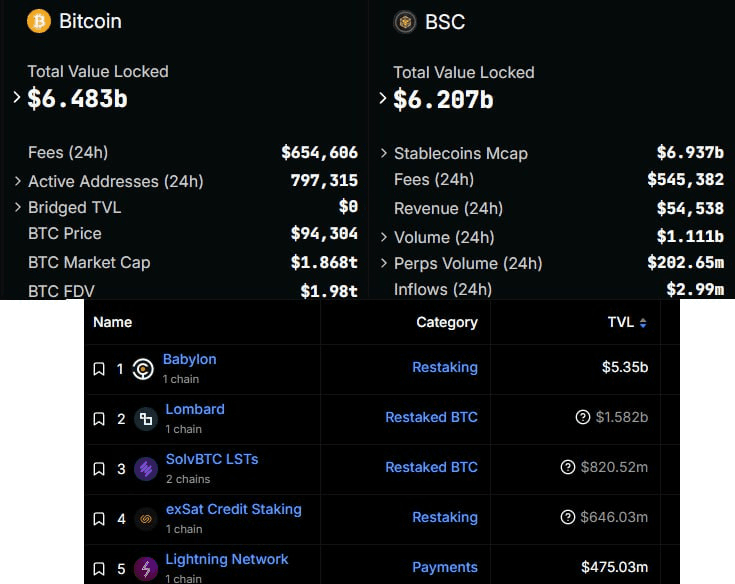The image size is (735, 584).
Task: Select the Inflows (24h) value $2.99m
Action: click(696, 289)
